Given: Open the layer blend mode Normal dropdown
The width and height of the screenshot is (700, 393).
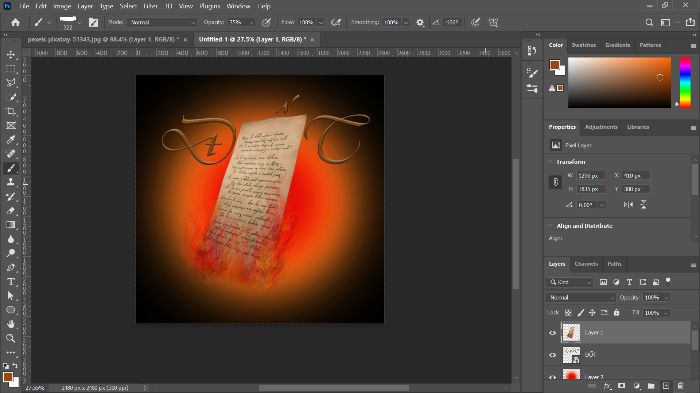Looking at the screenshot, I should [x=581, y=297].
